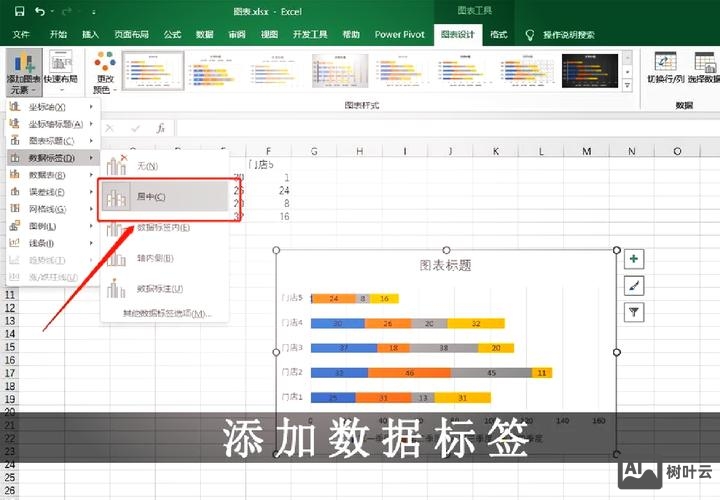Select column header M
The height and width of the screenshot is (500, 720).
(586, 151)
